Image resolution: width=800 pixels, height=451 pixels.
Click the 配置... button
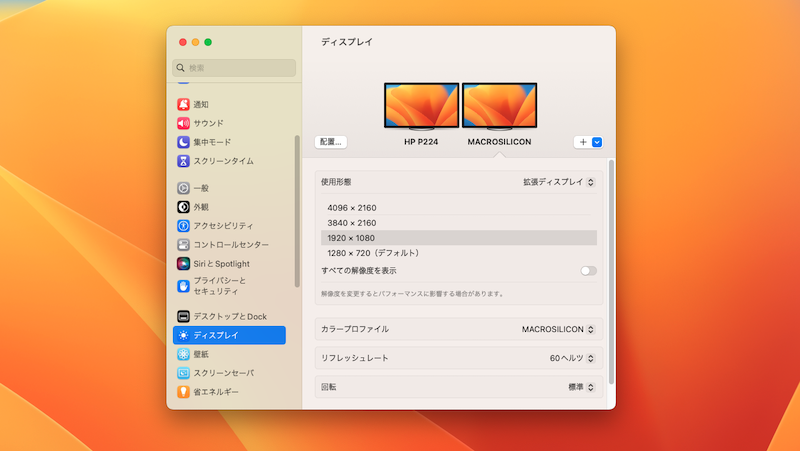tap(331, 142)
